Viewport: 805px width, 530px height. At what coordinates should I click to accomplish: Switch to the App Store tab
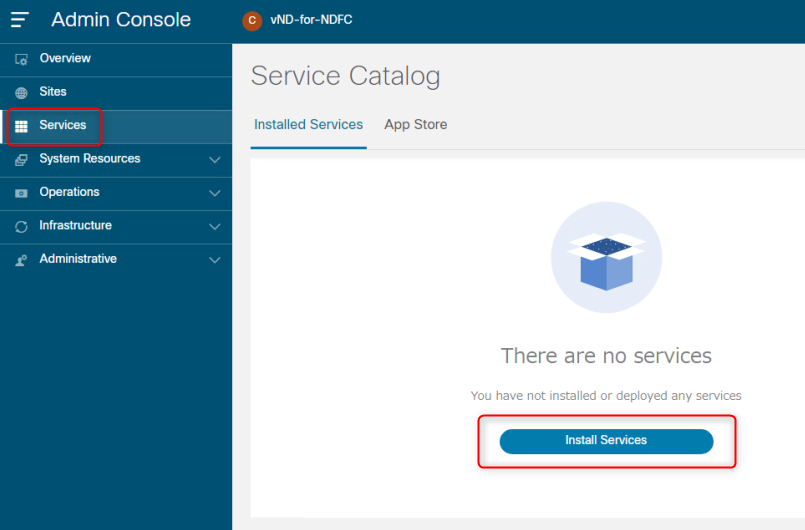416,125
